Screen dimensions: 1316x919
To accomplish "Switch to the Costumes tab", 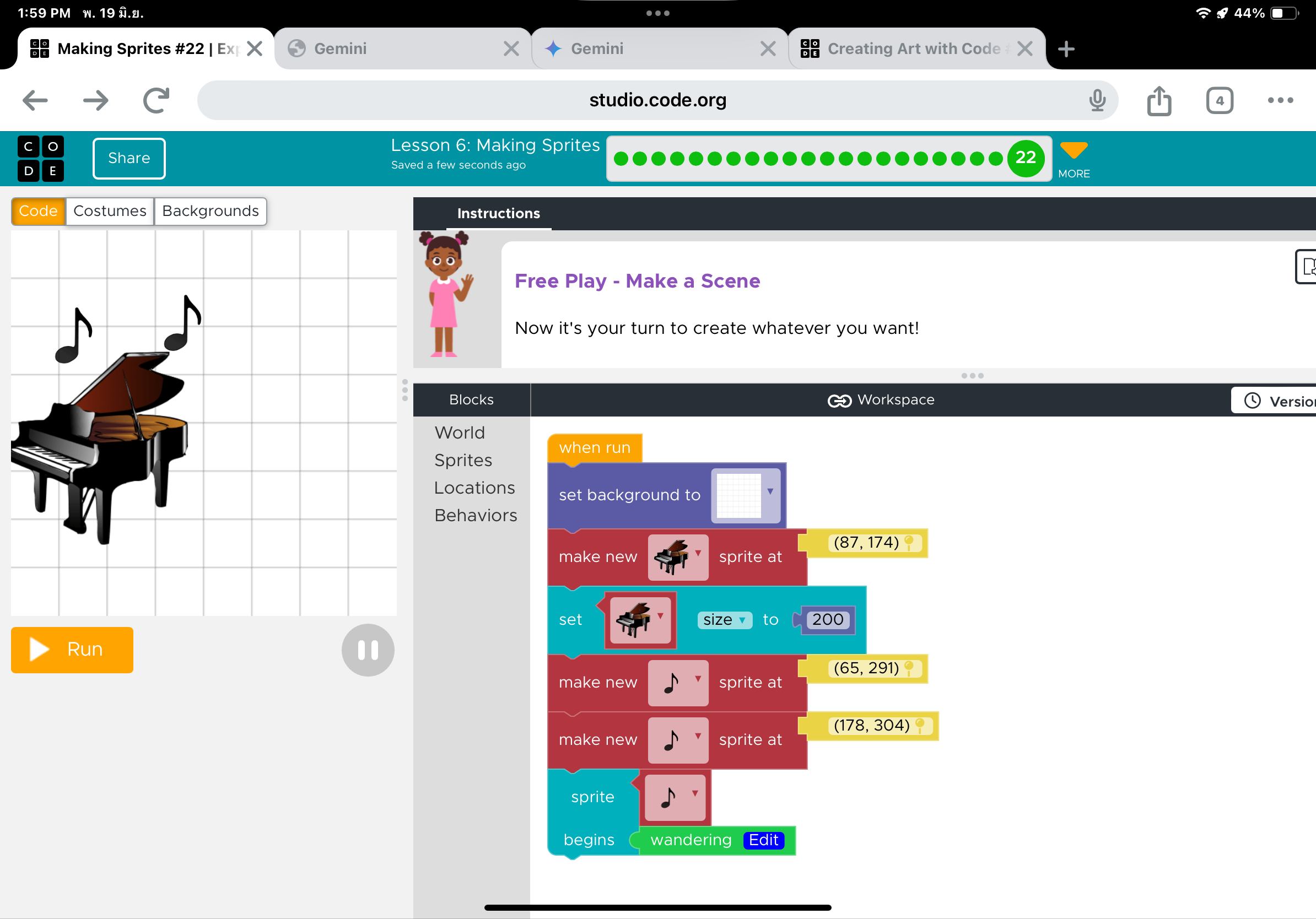I will (x=110, y=212).
